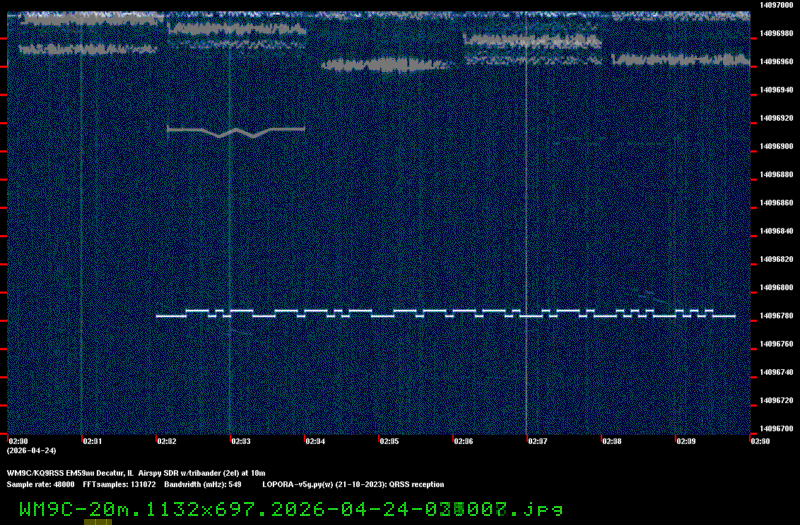Click the 02:05 time axis label

pyautogui.click(x=389, y=441)
